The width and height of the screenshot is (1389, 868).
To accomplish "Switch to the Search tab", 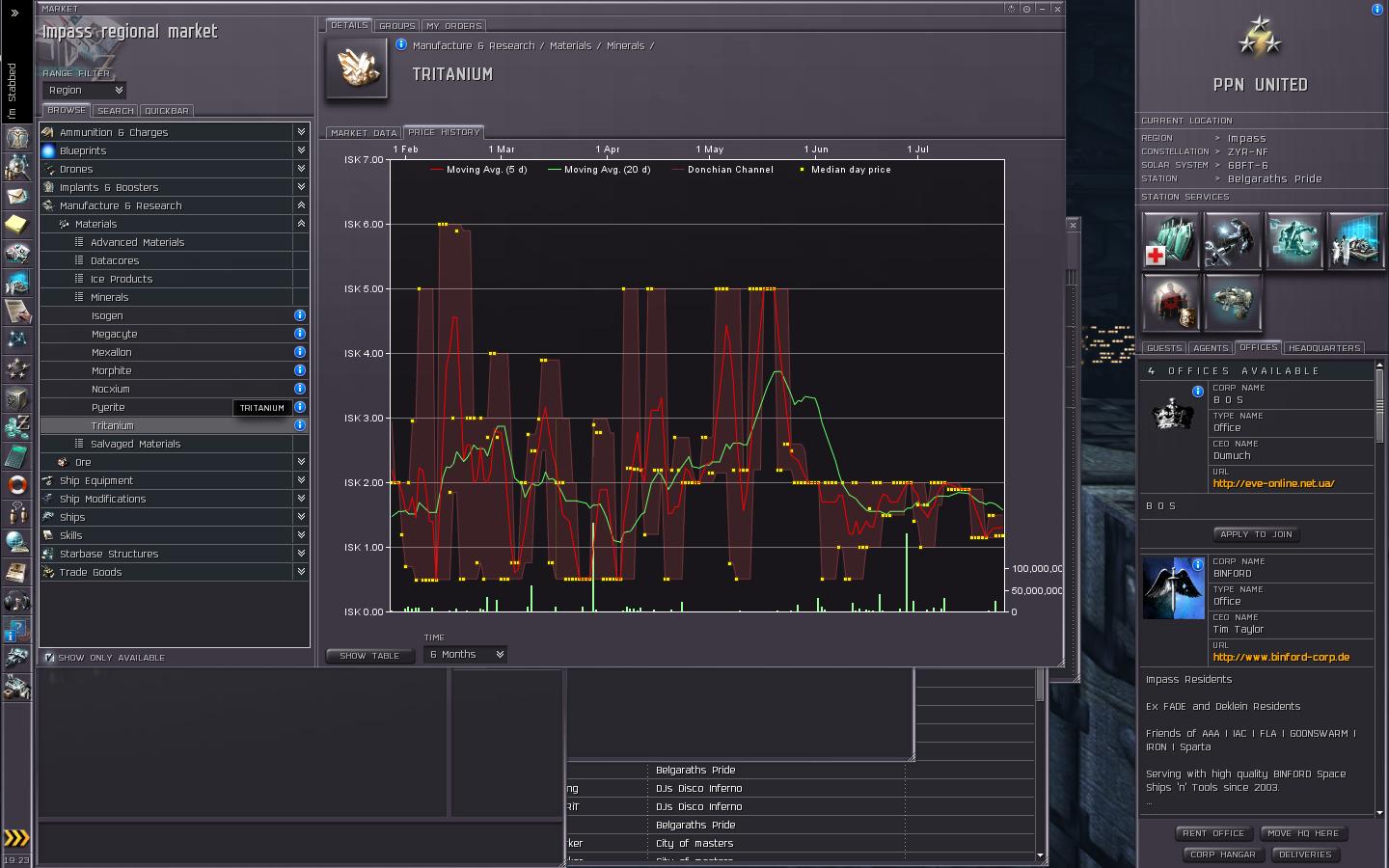I will (x=116, y=111).
